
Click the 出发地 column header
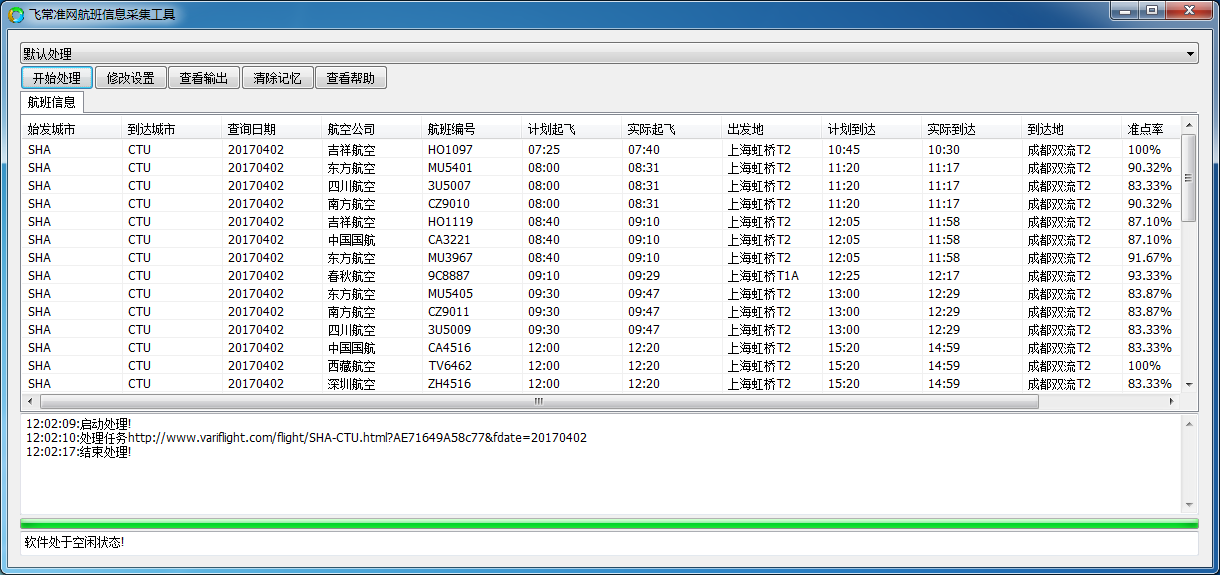click(772, 129)
